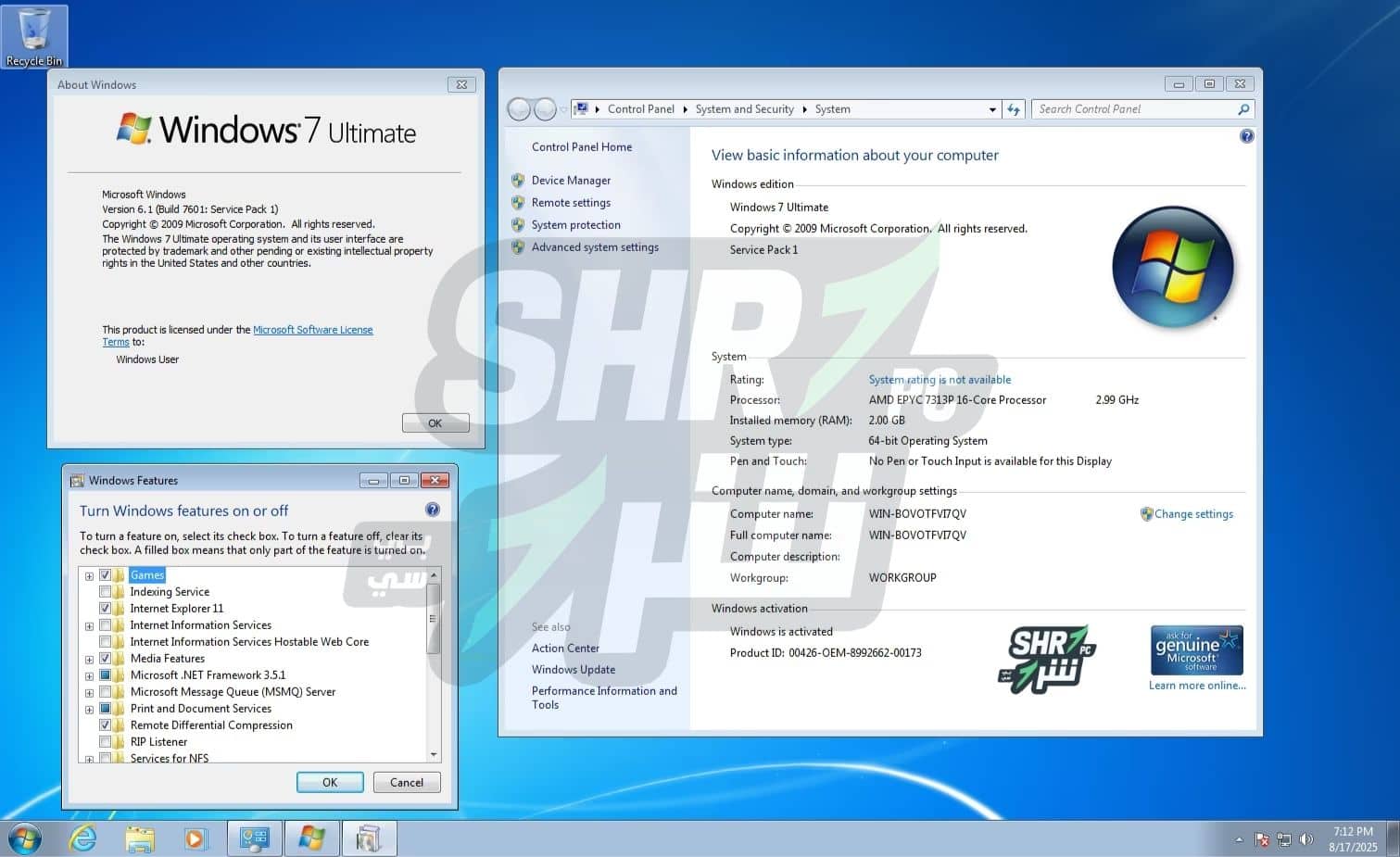The width and height of the screenshot is (1400, 857).
Task: Launch Windows Media Player from taskbar
Action: coord(195,839)
